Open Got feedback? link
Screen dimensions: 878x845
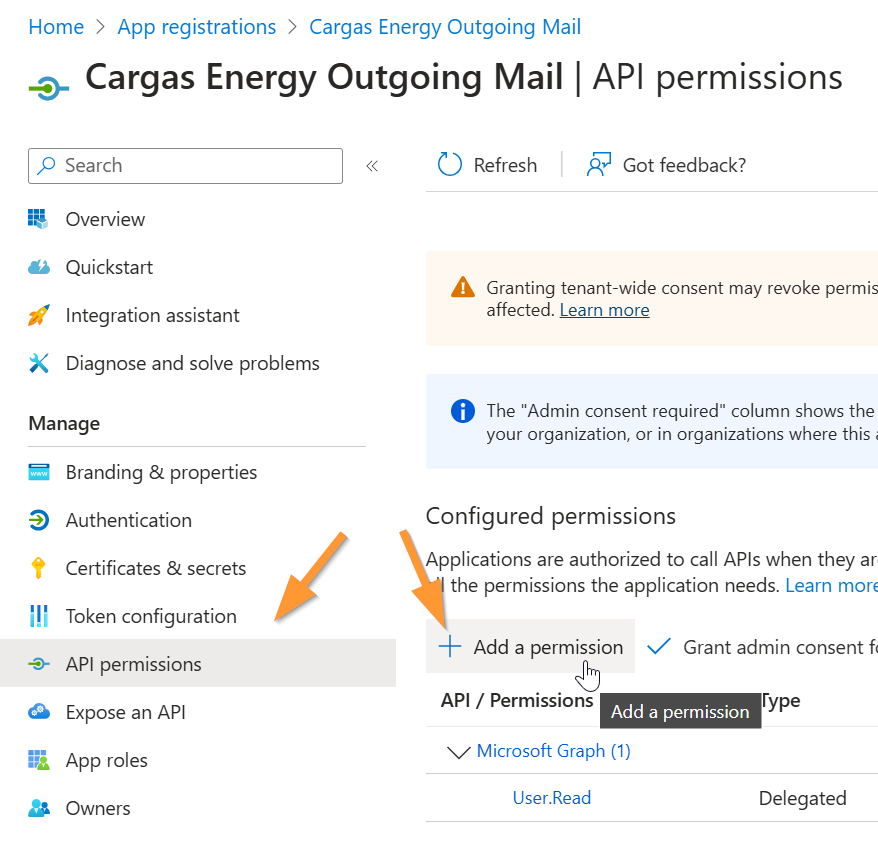(x=684, y=165)
